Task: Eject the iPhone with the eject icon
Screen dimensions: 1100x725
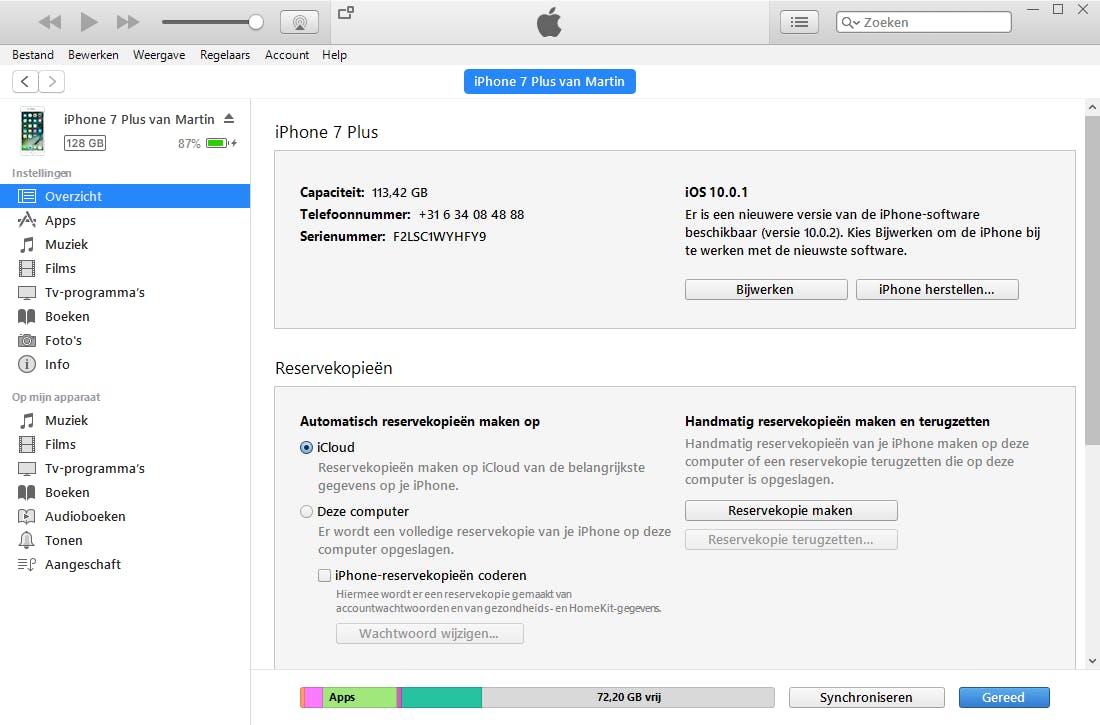Action: 229,119
